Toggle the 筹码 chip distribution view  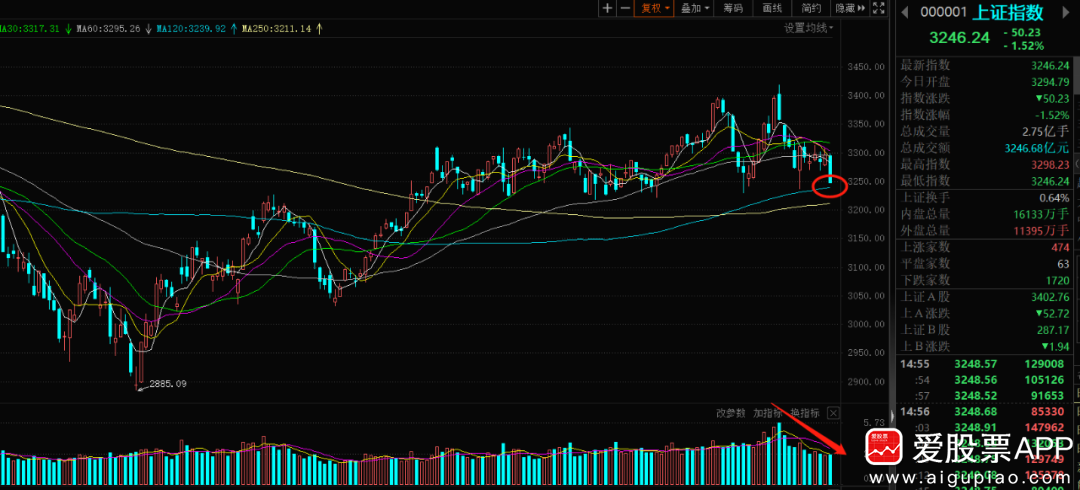pyautogui.click(x=733, y=8)
